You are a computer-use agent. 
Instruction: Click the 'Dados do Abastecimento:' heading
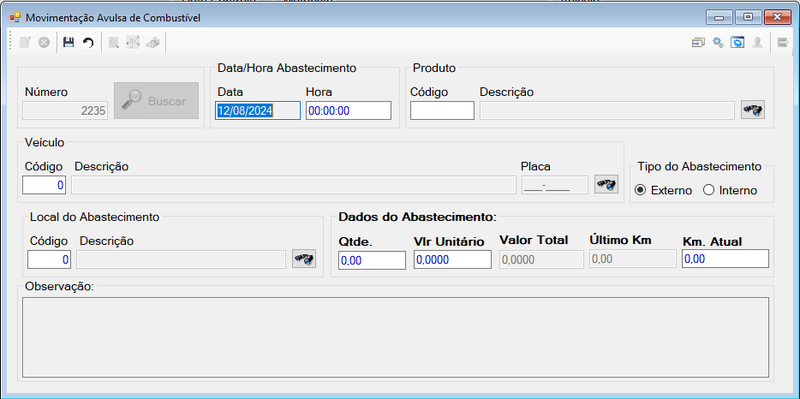coord(417,217)
